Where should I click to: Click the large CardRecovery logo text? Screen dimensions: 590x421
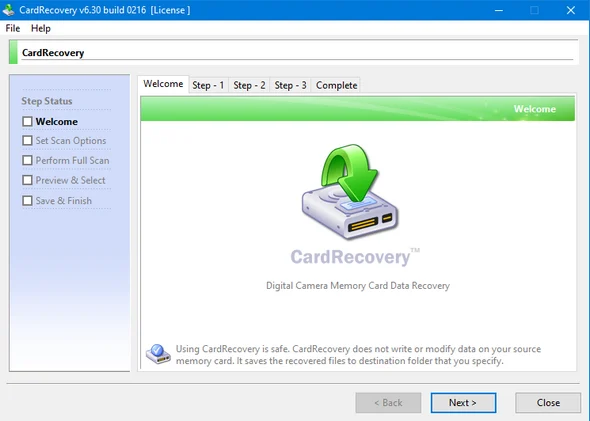click(354, 257)
